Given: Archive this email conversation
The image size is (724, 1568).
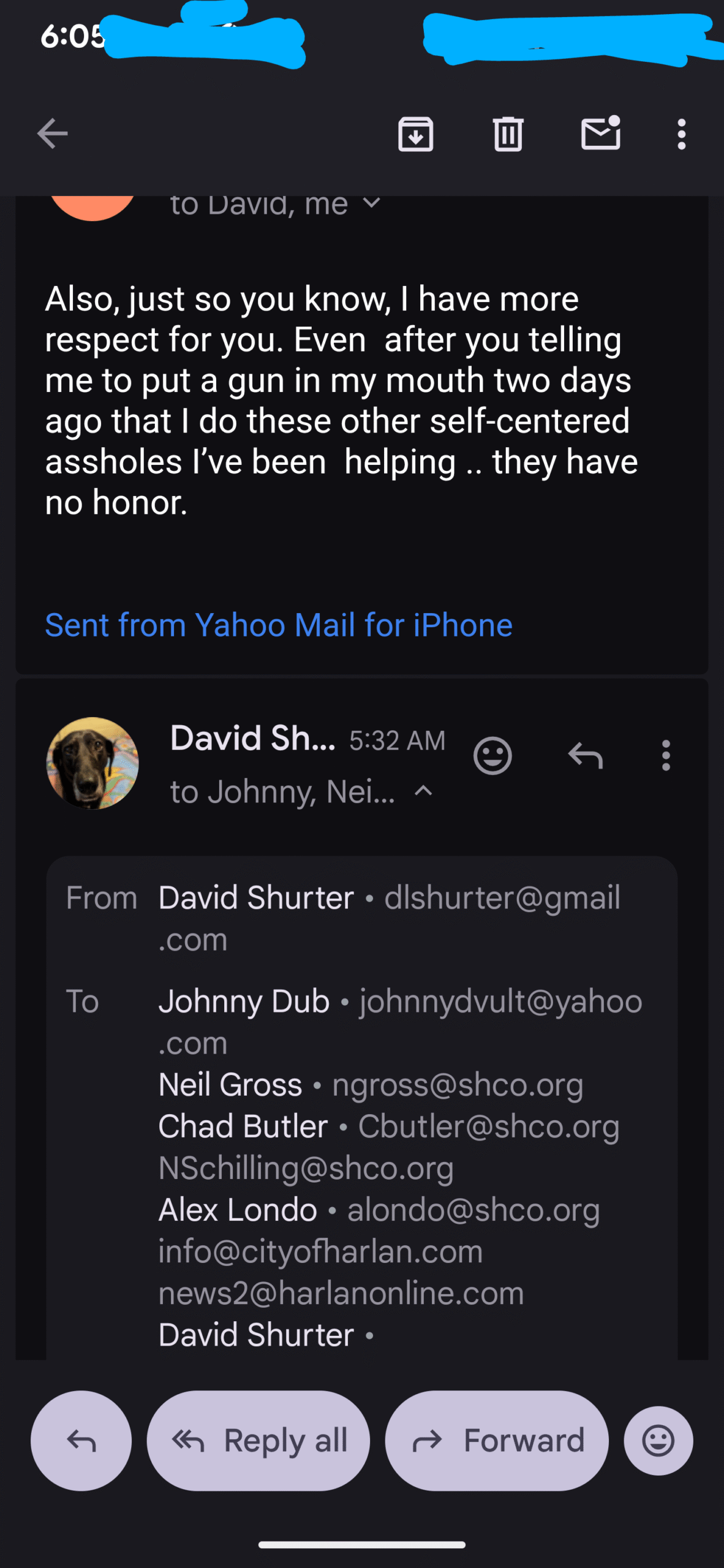Looking at the screenshot, I should (x=415, y=134).
